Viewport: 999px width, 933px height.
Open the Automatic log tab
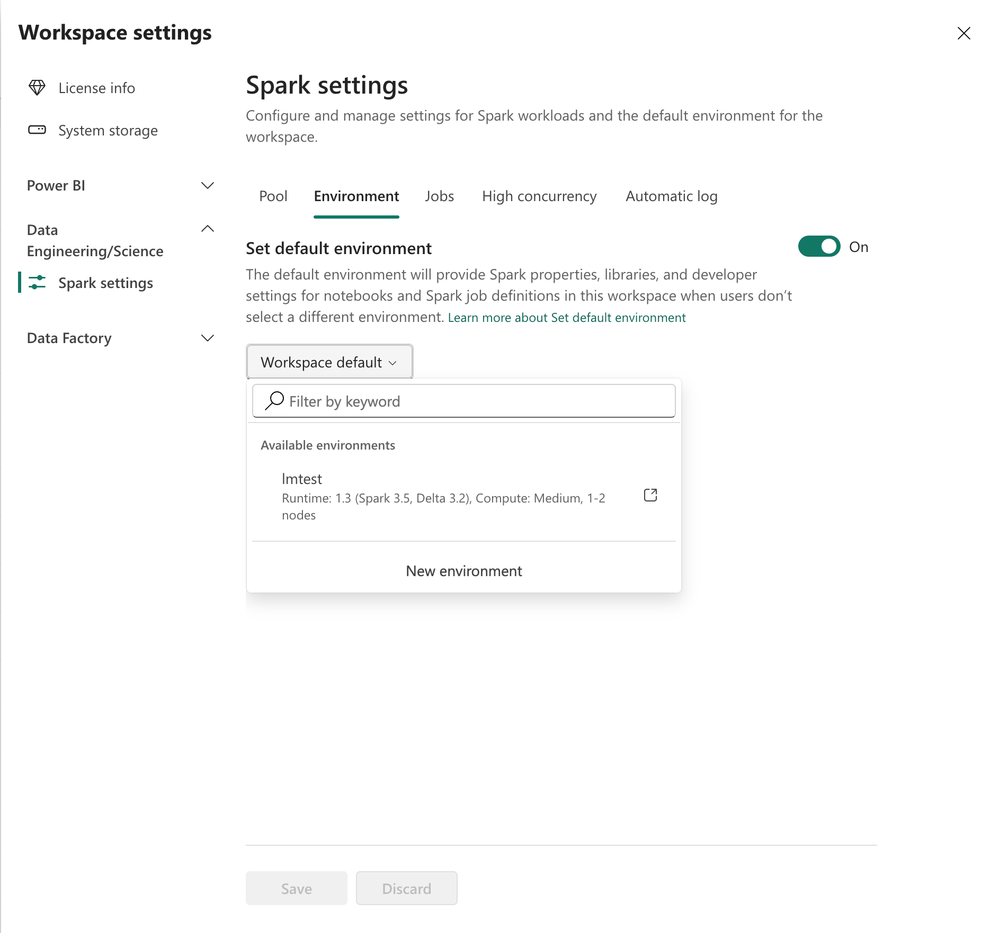[671, 196]
